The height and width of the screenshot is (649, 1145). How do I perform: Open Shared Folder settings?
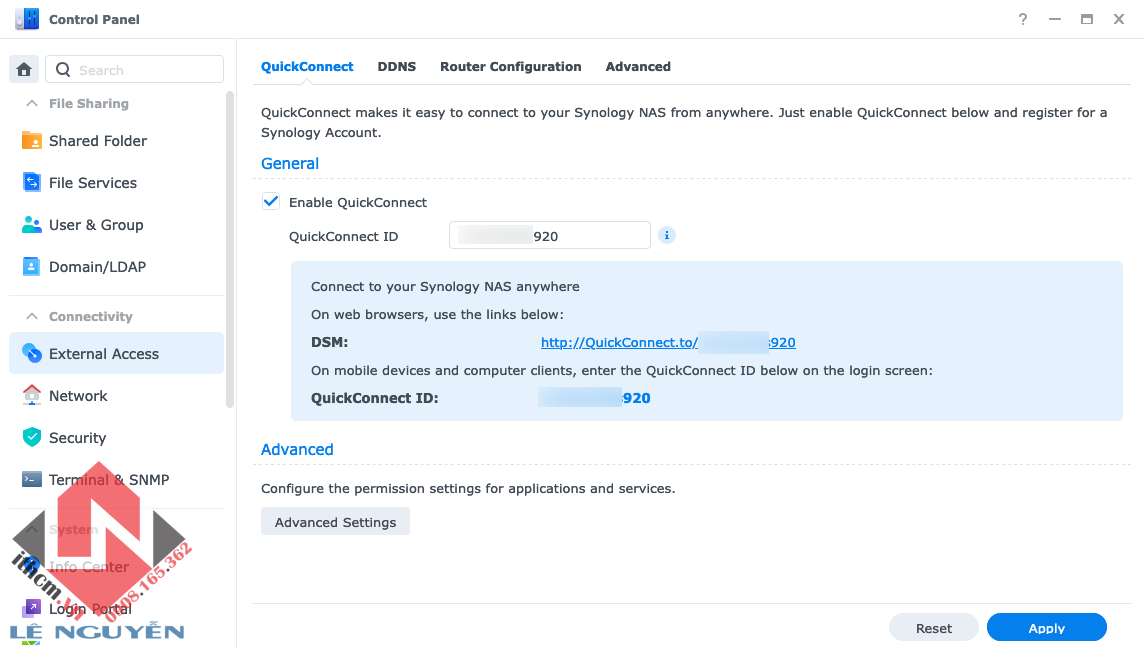tap(97, 141)
